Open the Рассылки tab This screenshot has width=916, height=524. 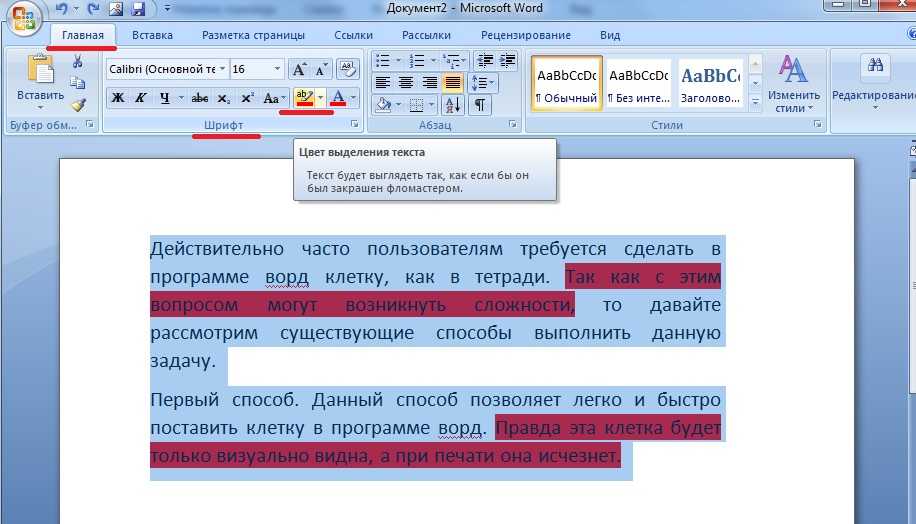[426, 35]
